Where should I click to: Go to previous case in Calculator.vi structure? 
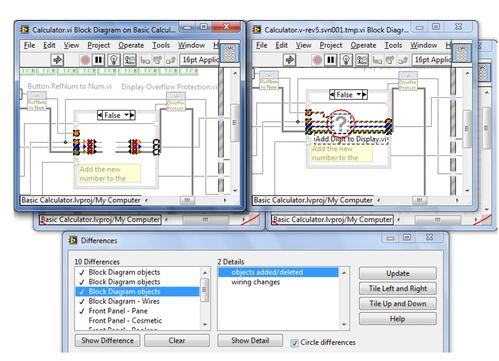(100, 115)
